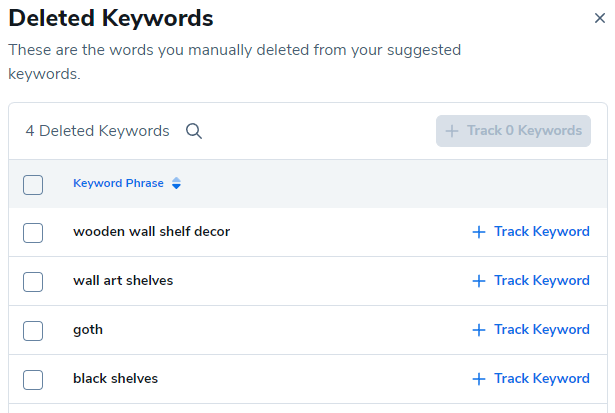Track Keyword link for 'wall art shelves'

click(541, 281)
